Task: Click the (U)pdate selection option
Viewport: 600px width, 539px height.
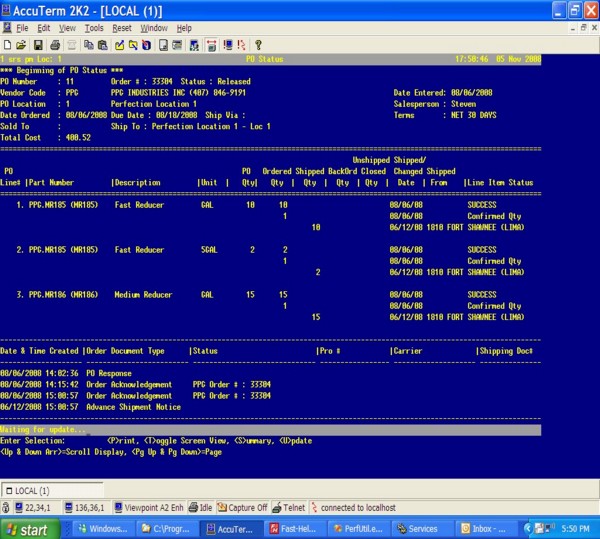Action: pyautogui.click(x=295, y=441)
